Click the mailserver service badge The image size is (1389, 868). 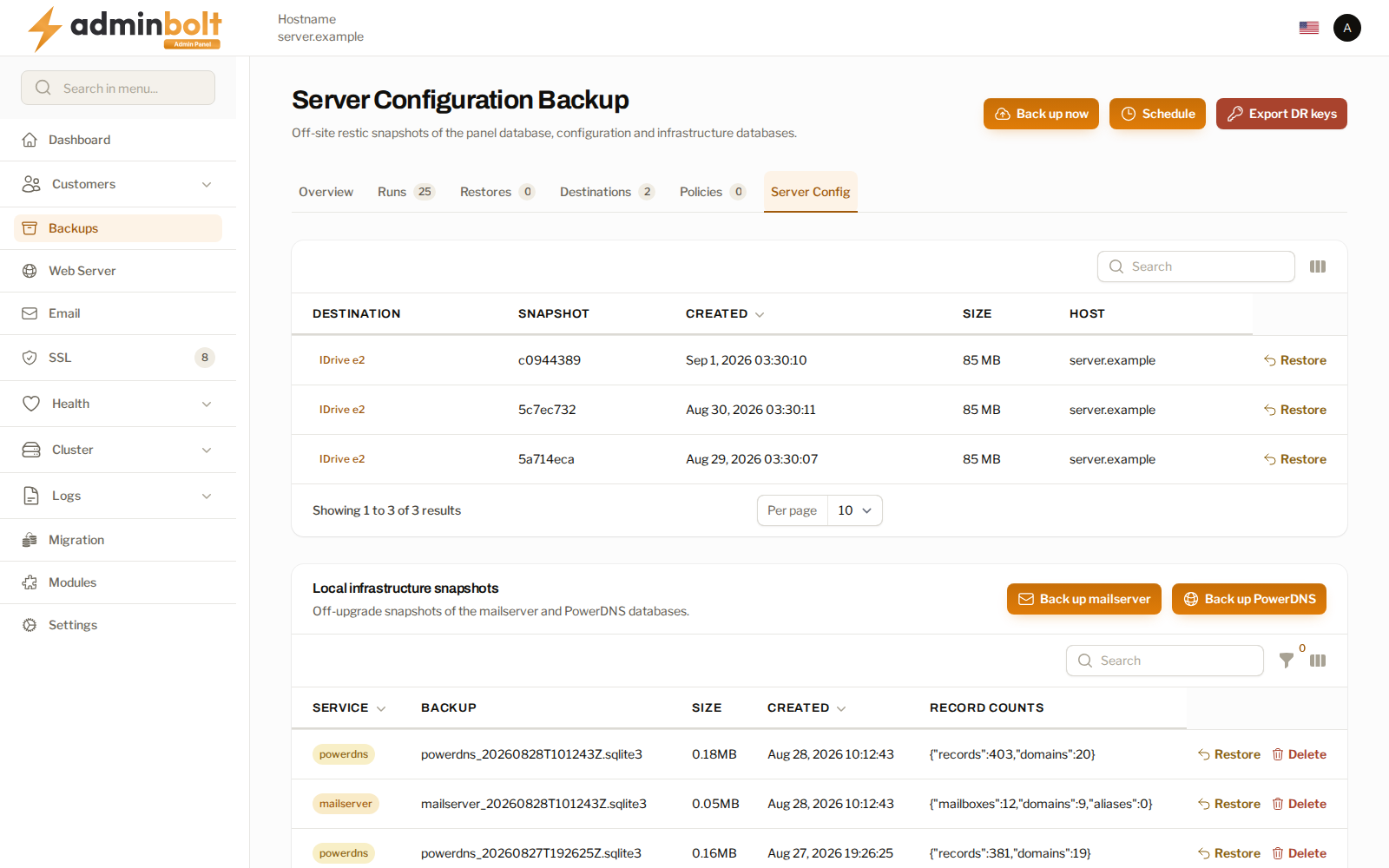pyautogui.click(x=346, y=804)
